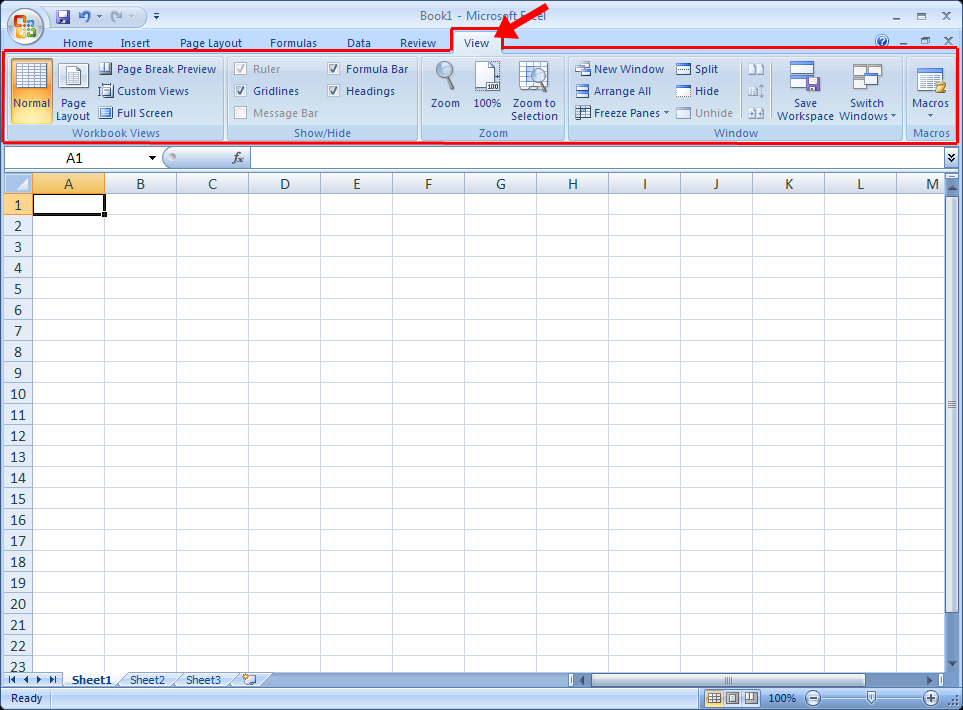Click the Office Button logo
The width and height of the screenshot is (963, 710).
pos(25,26)
